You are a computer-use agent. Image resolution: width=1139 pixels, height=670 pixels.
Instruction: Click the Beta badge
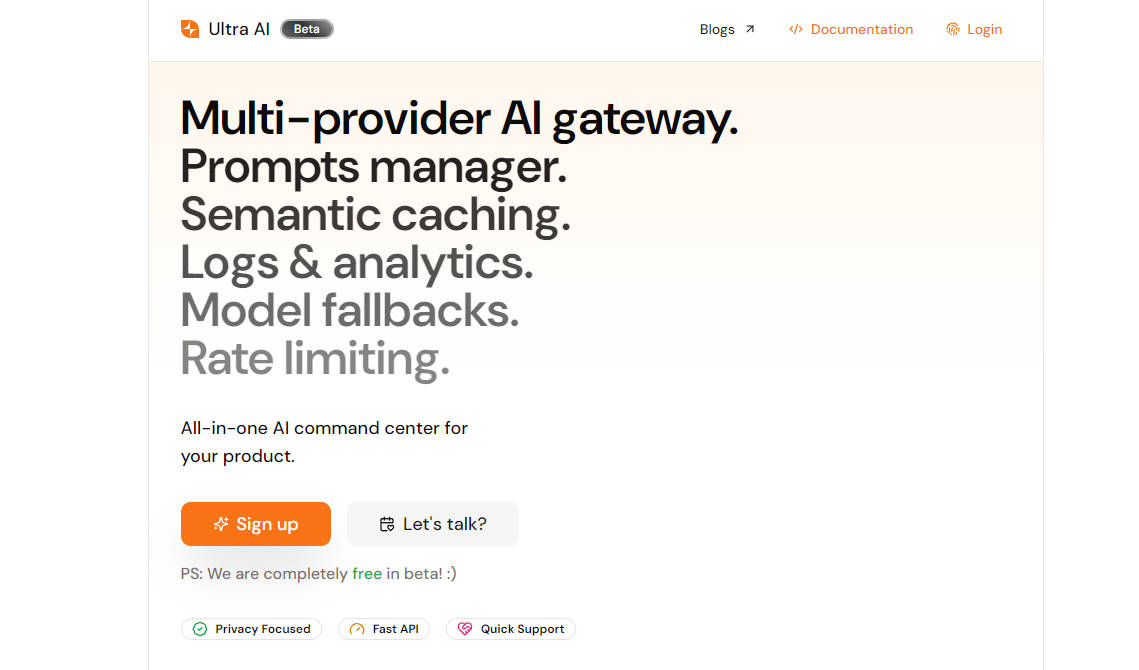307,29
